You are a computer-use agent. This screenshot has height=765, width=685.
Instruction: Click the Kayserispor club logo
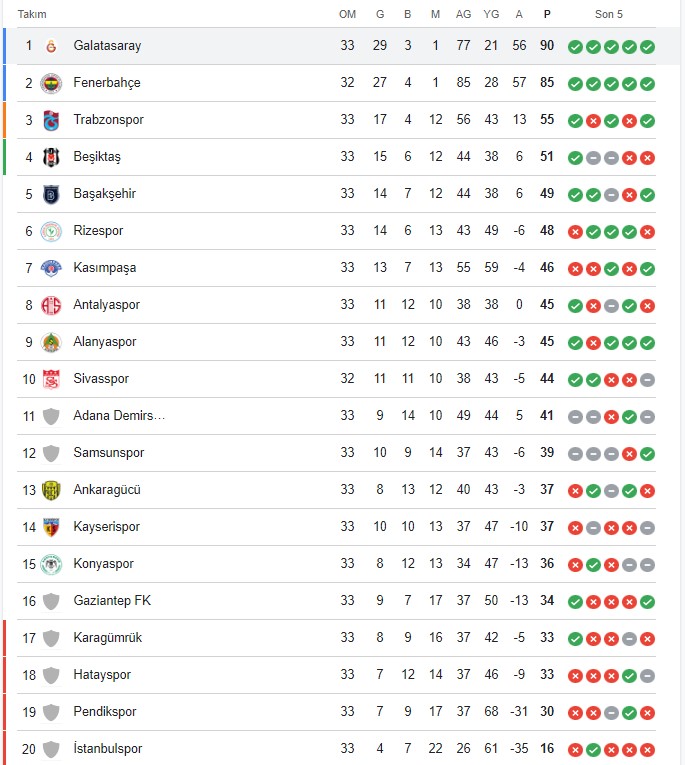(51, 527)
